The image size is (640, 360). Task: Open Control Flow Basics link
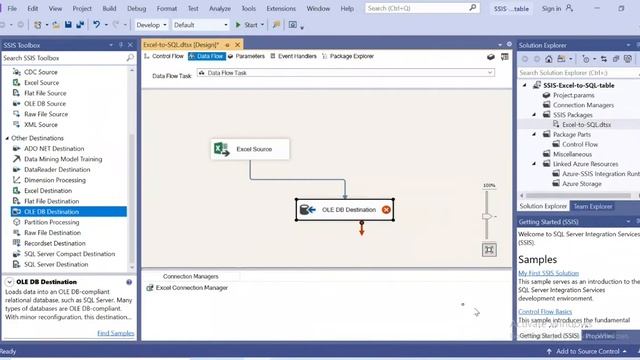pyautogui.click(x=545, y=311)
